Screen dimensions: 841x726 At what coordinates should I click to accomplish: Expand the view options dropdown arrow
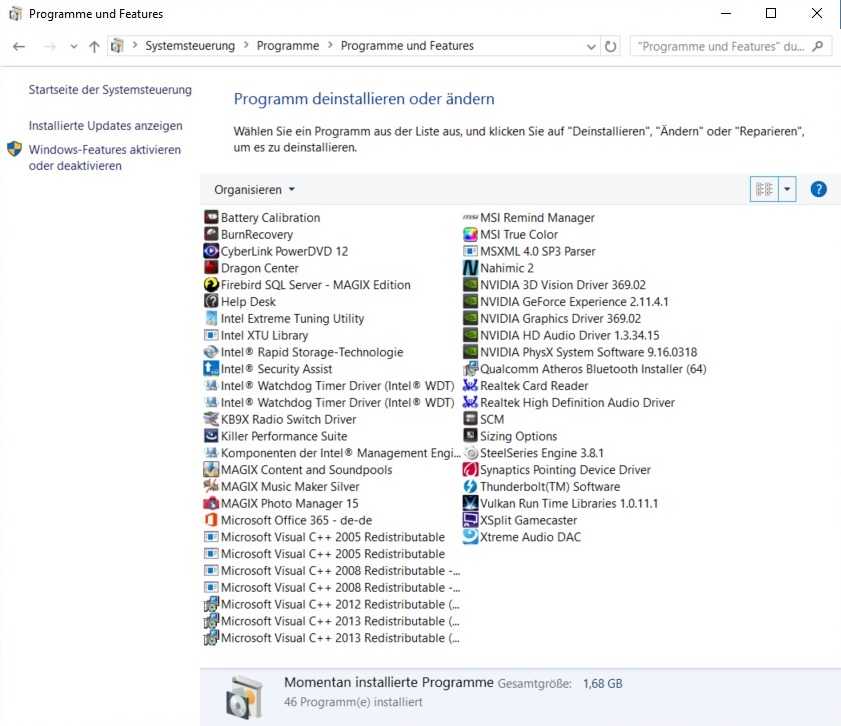(787, 189)
